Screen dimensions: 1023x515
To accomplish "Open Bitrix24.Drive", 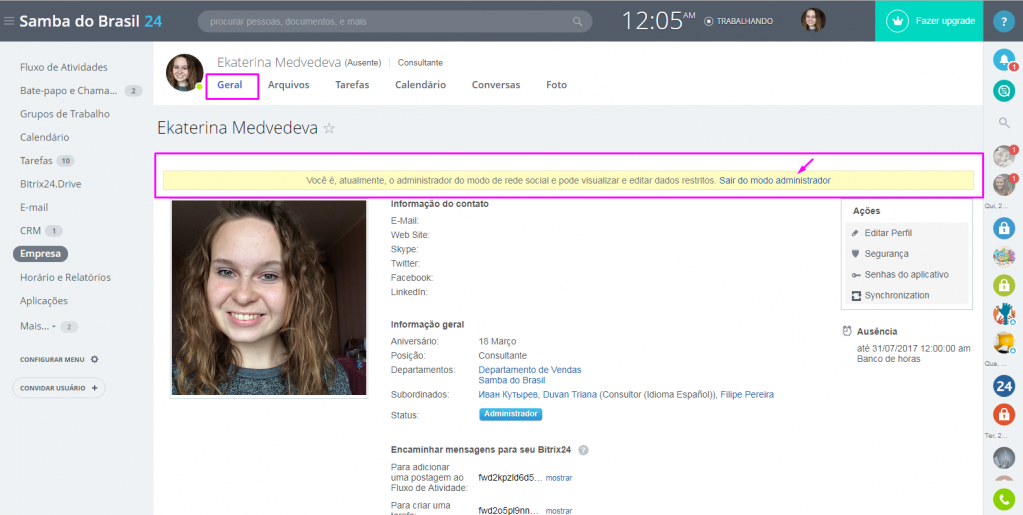I will click(51, 184).
